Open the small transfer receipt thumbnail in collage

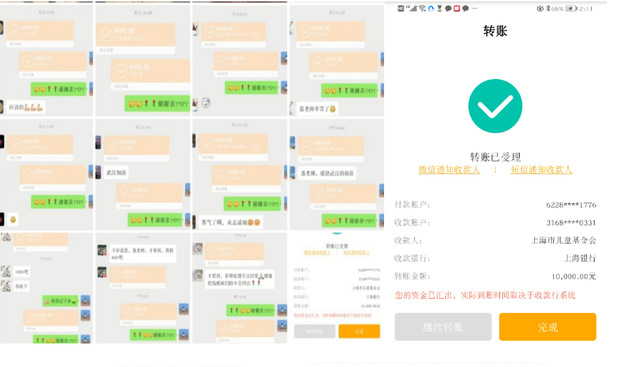(336, 287)
